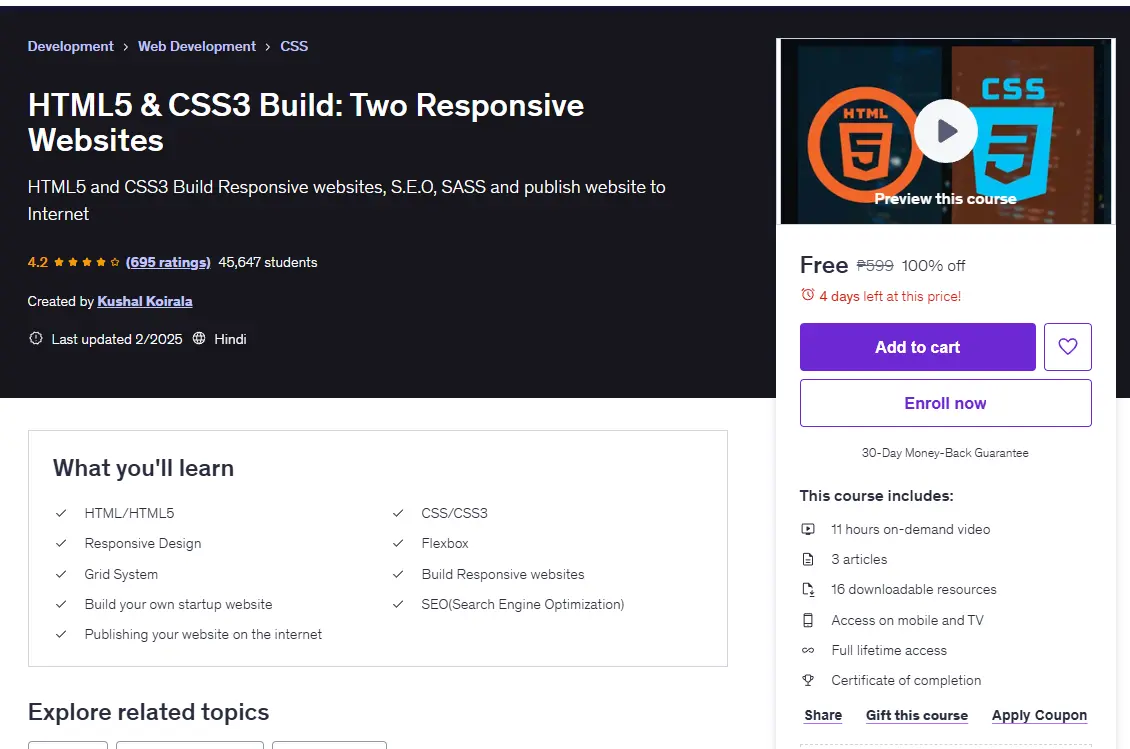The height and width of the screenshot is (749, 1130).
Task: Click the What you'll learn heading
Action: (143, 468)
